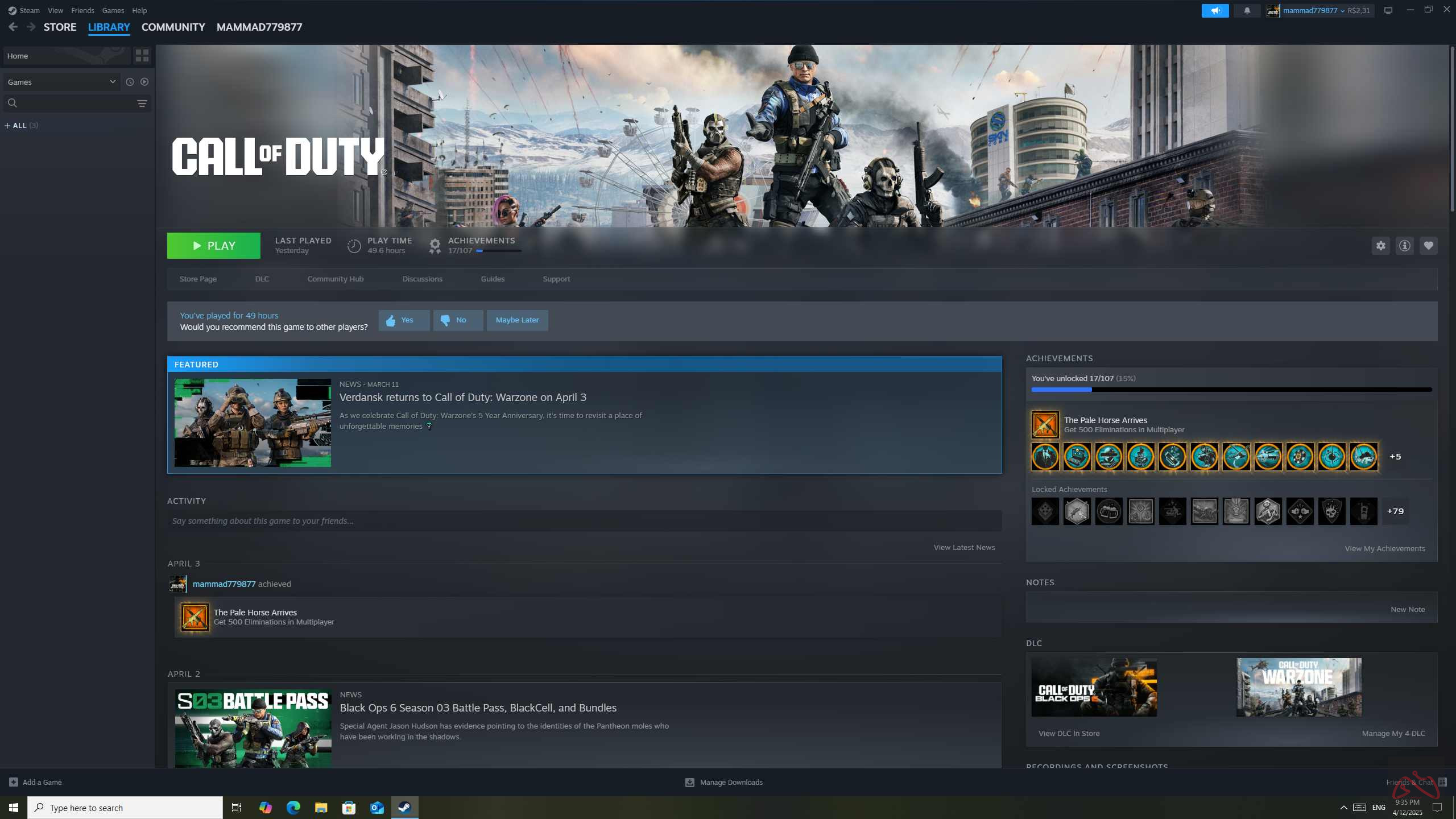Mark the game as favorite with the heart

[1429, 245]
